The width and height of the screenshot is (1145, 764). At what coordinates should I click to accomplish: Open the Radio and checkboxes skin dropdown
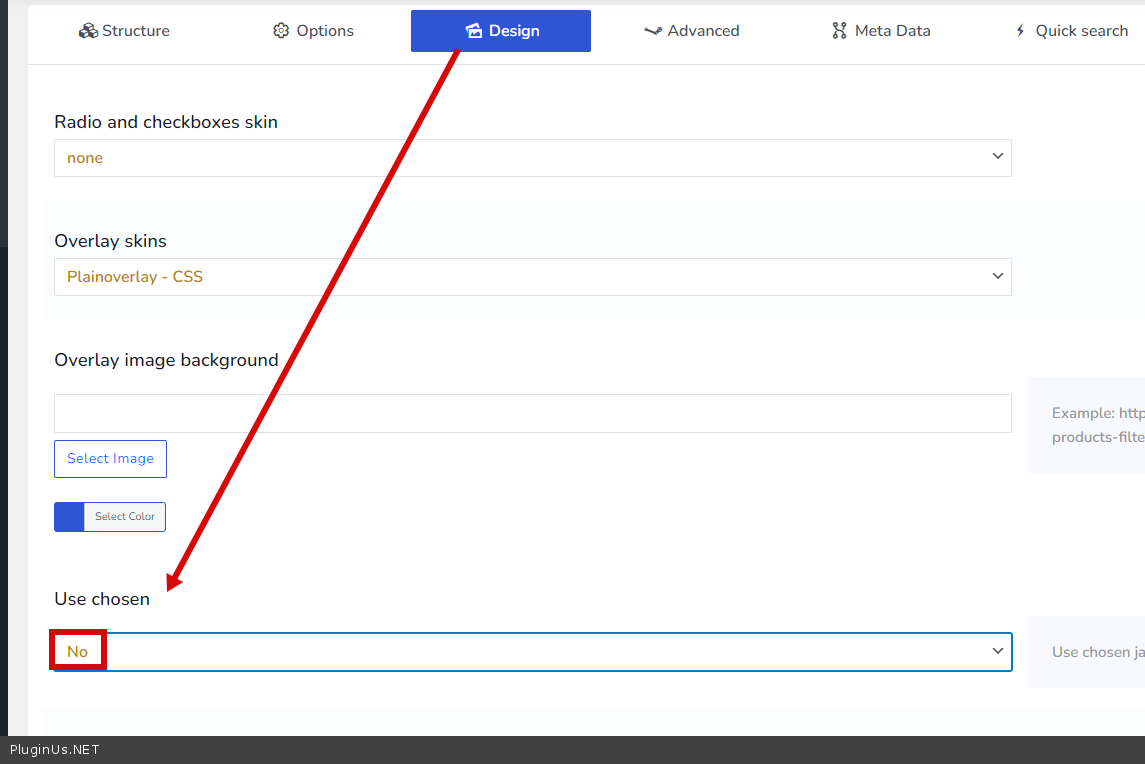click(x=532, y=158)
